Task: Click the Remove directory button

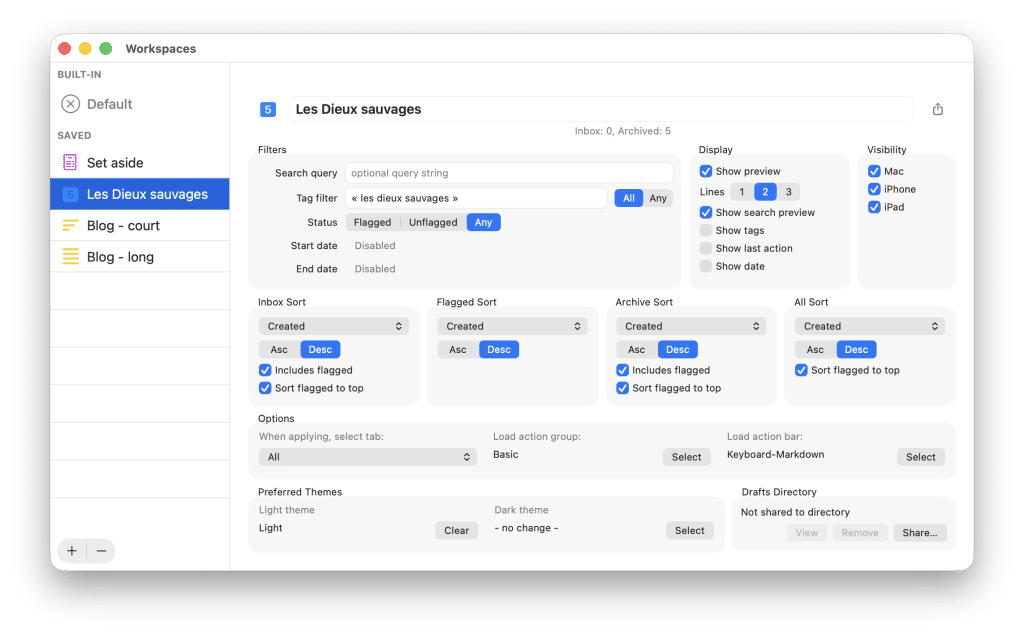Action: click(x=860, y=532)
